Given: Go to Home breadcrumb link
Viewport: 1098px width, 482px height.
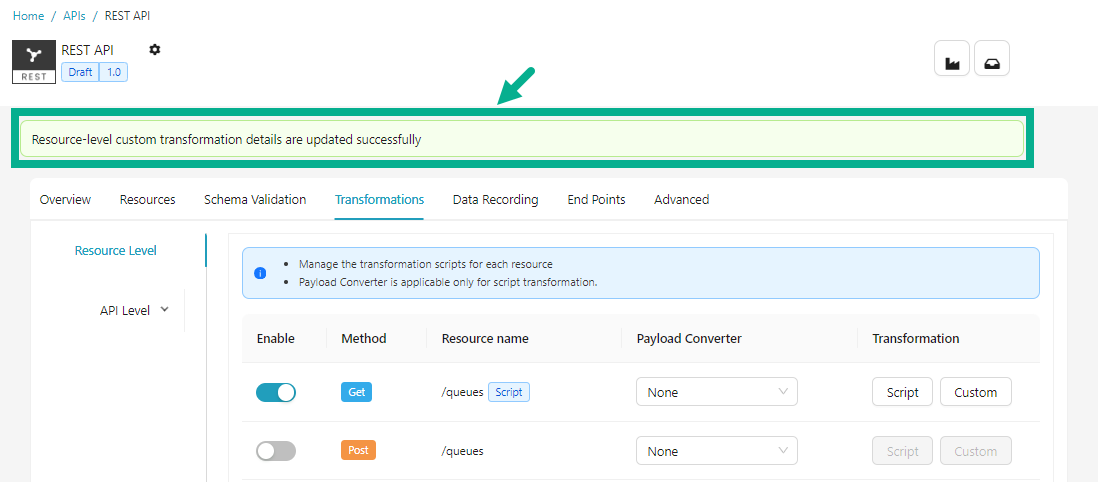Looking at the screenshot, I should [28, 16].
